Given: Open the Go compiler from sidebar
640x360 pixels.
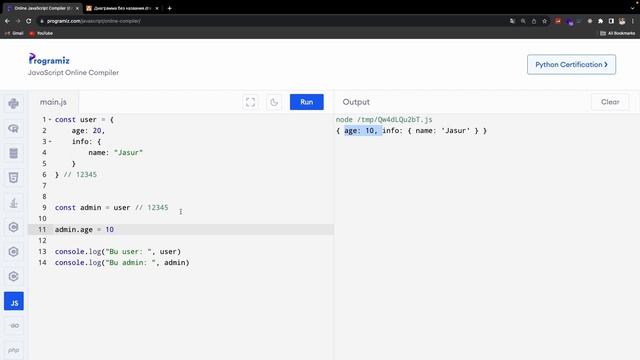Looking at the screenshot, I should point(13,326).
